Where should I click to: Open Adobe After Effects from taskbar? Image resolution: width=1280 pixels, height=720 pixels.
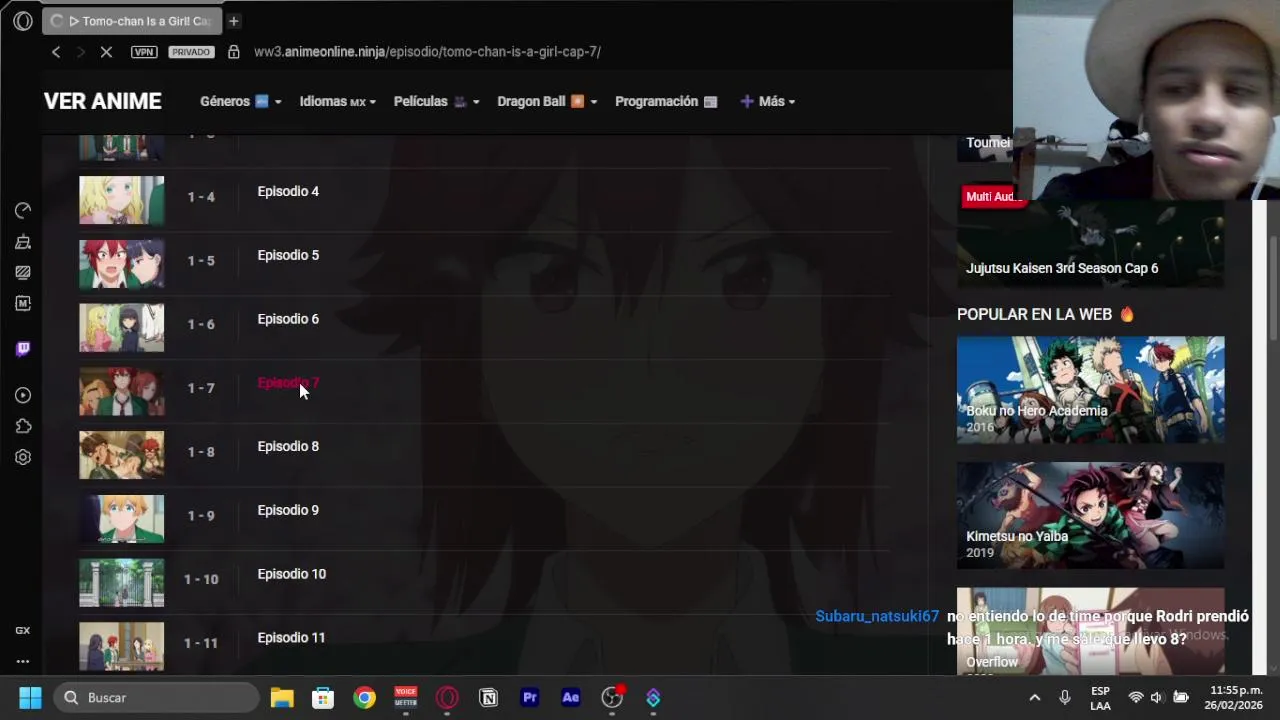click(x=570, y=697)
